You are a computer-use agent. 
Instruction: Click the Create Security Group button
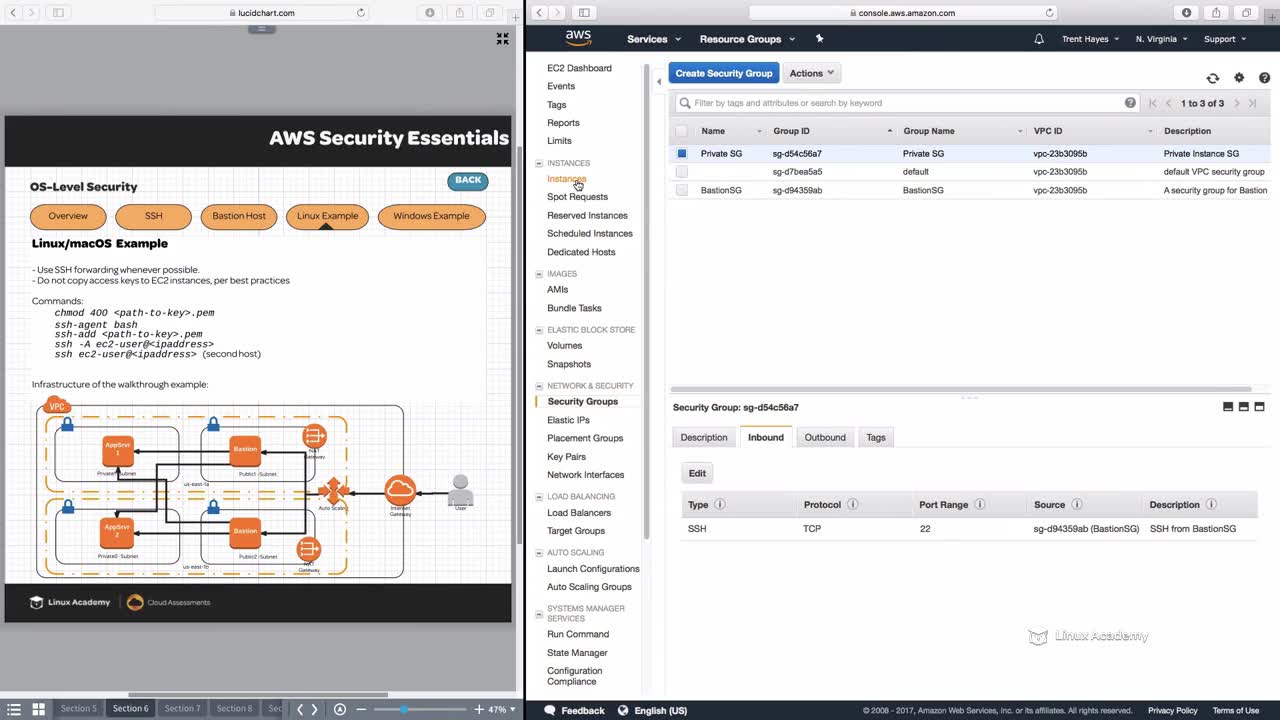point(724,73)
